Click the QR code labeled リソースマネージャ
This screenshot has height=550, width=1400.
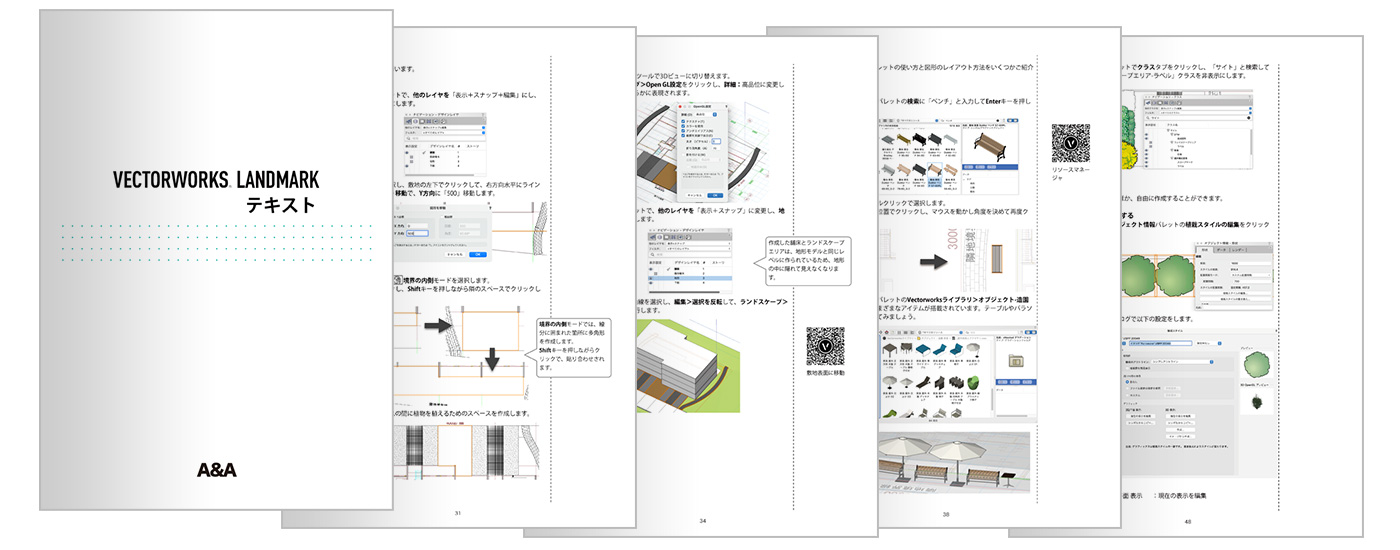pyautogui.click(x=1071, y=143)
